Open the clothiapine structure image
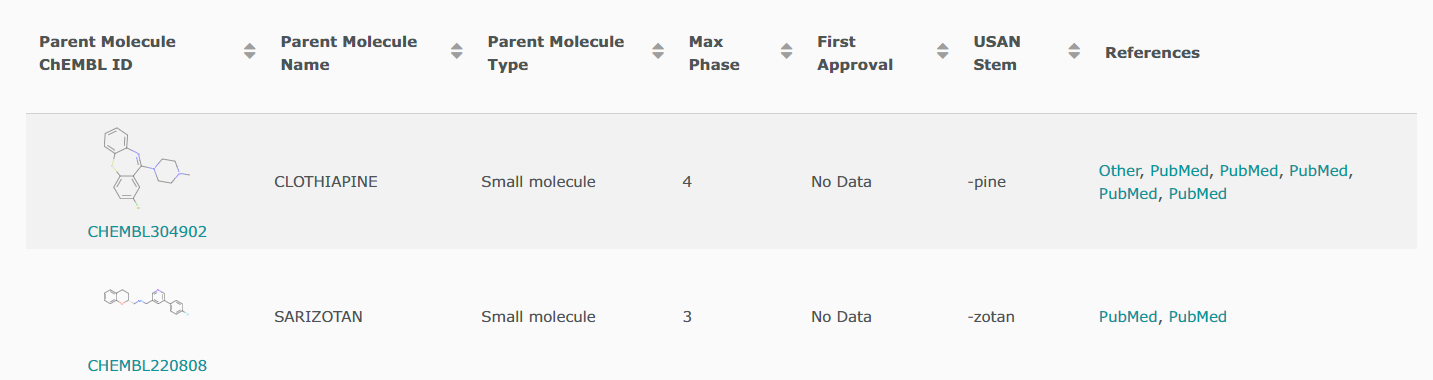 pyautogui.click(x=147, y=171)
